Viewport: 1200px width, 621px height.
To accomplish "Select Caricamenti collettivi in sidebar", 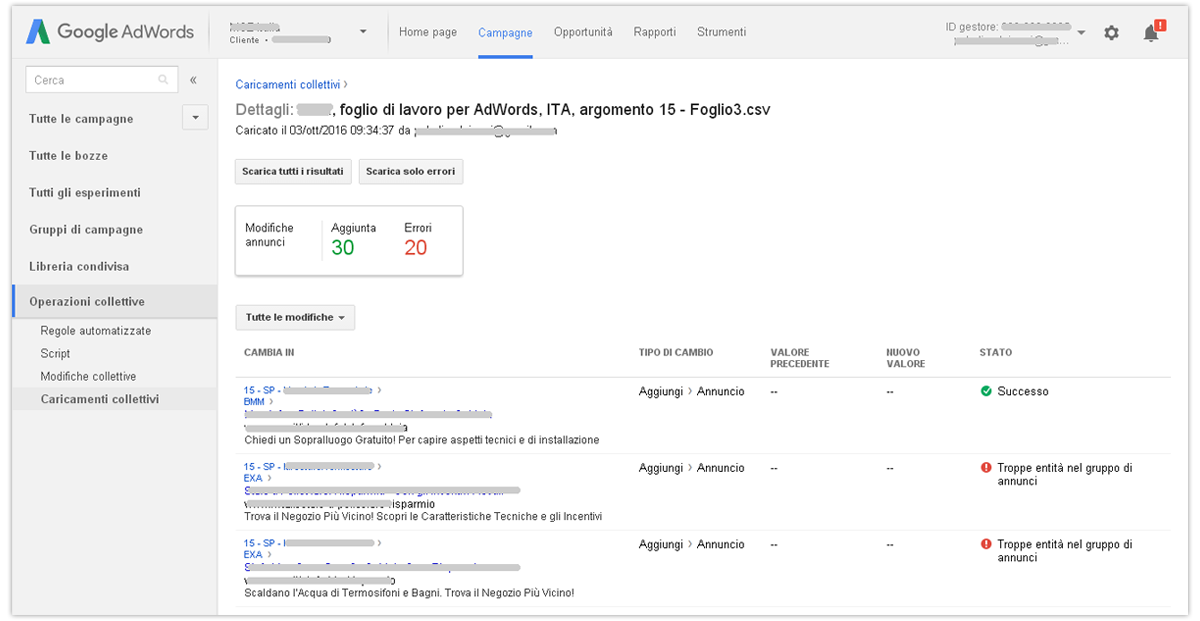I will (100, 399).
